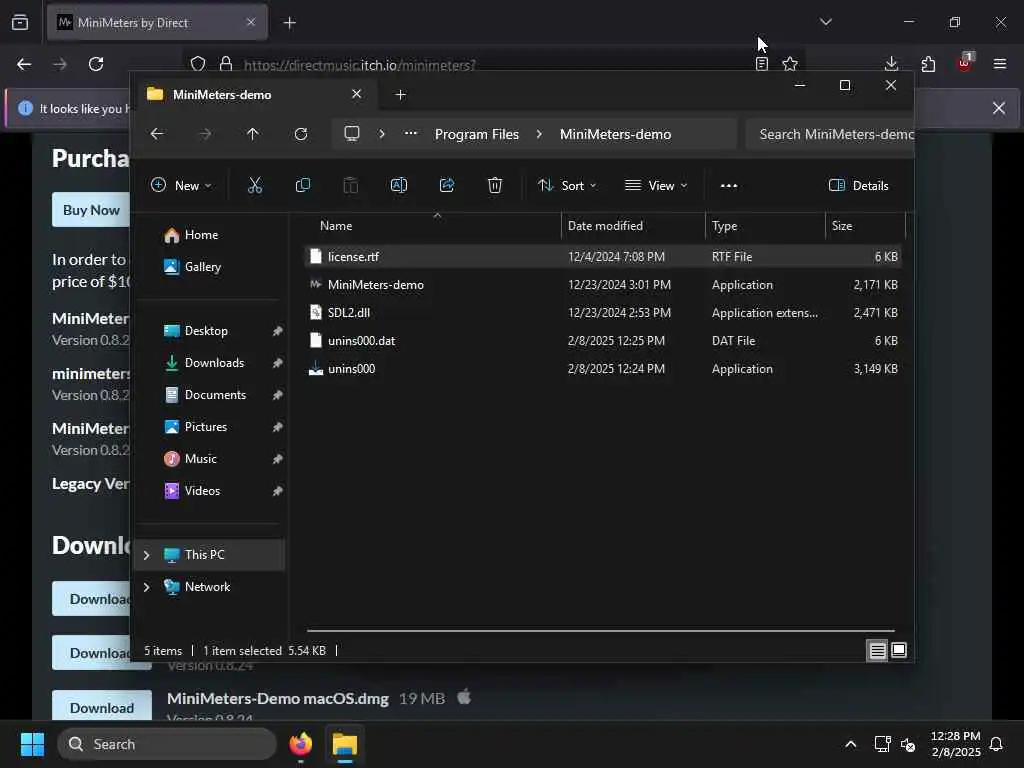Toggle the Details pane
This screenshot has width=1024, height=768.
[x=858, y=185]
